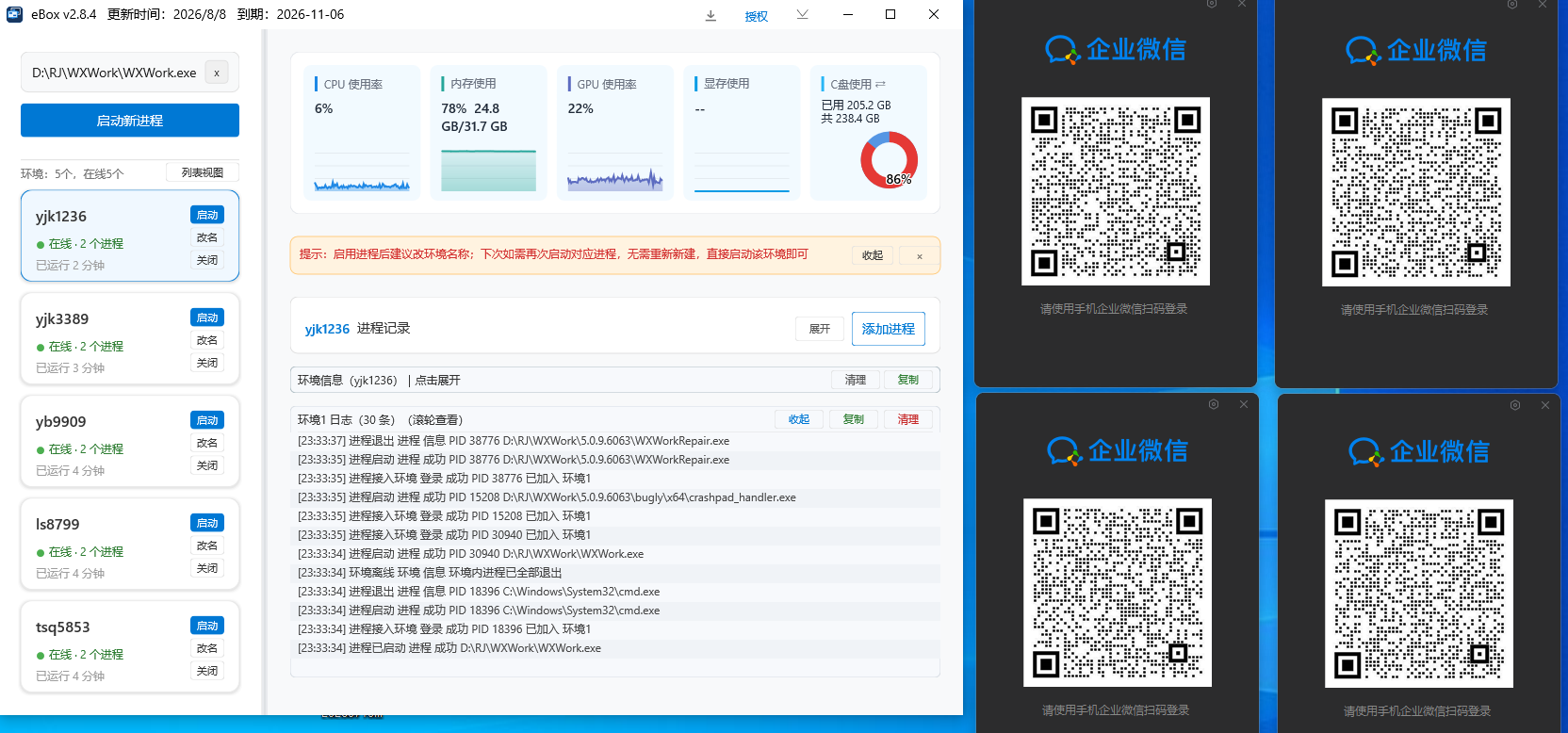Close the upper-left 企业微信 login window
Viewport: 1568px width, 733px height.
coord(1242,4)
